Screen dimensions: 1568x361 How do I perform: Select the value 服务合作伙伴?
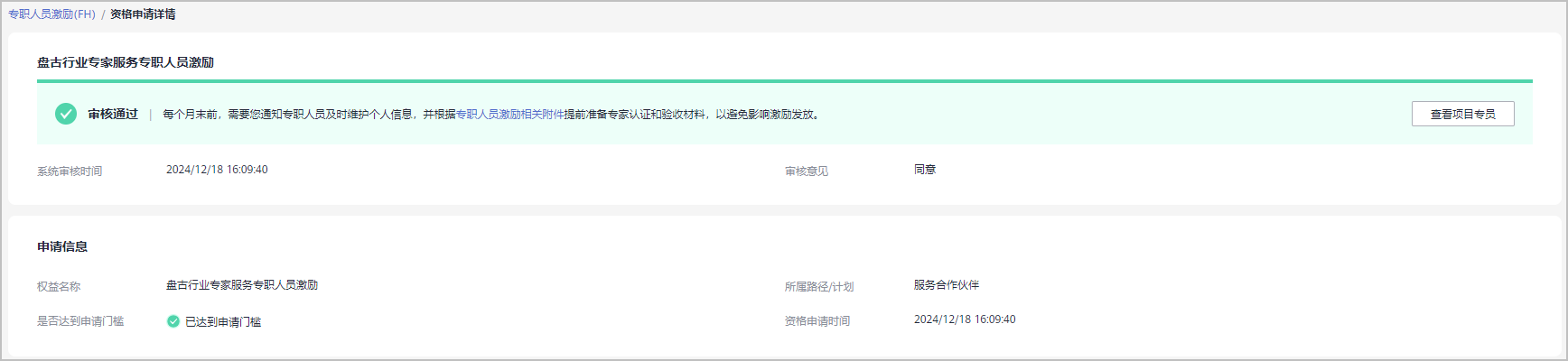pos(947,285)
